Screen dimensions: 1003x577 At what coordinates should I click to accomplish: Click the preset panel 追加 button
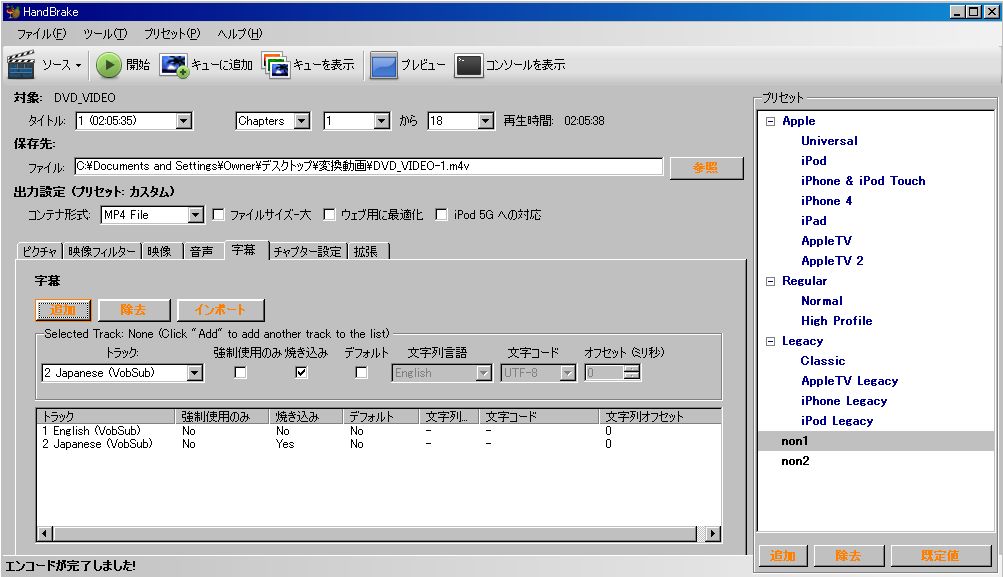coord(783,555)
